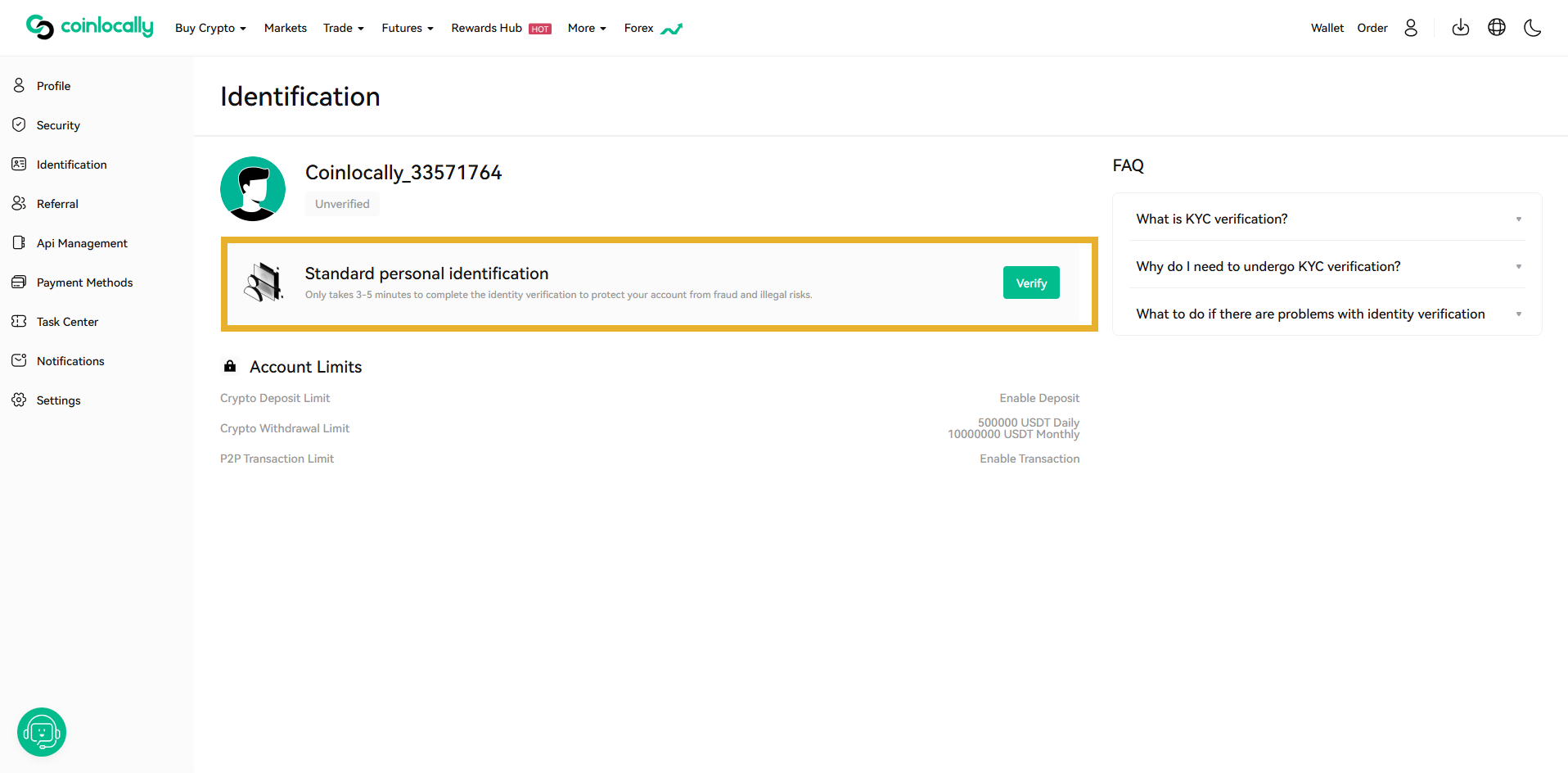Image resolution: width=1568 pixels, height=773 pixels.
Task: Open Settings label in sidebar
Action: pos(58,400)
